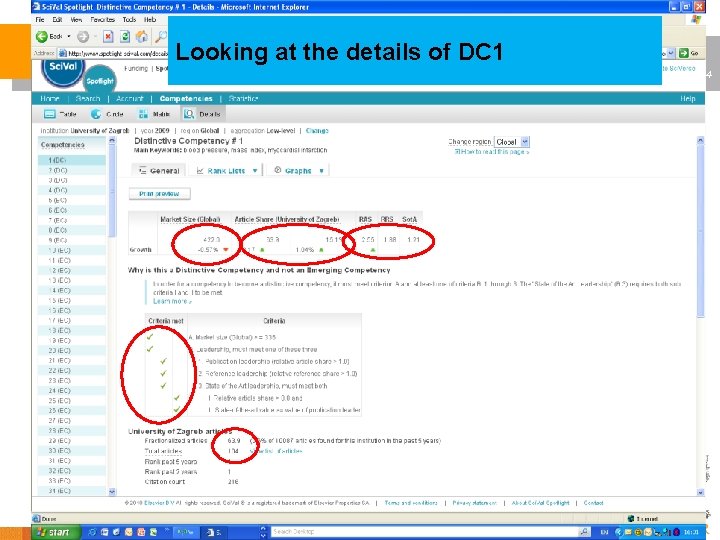The height and width of the screenshot is (540, 720).
Task: Click the Contact footer link
Action: [x=593, y=503]
